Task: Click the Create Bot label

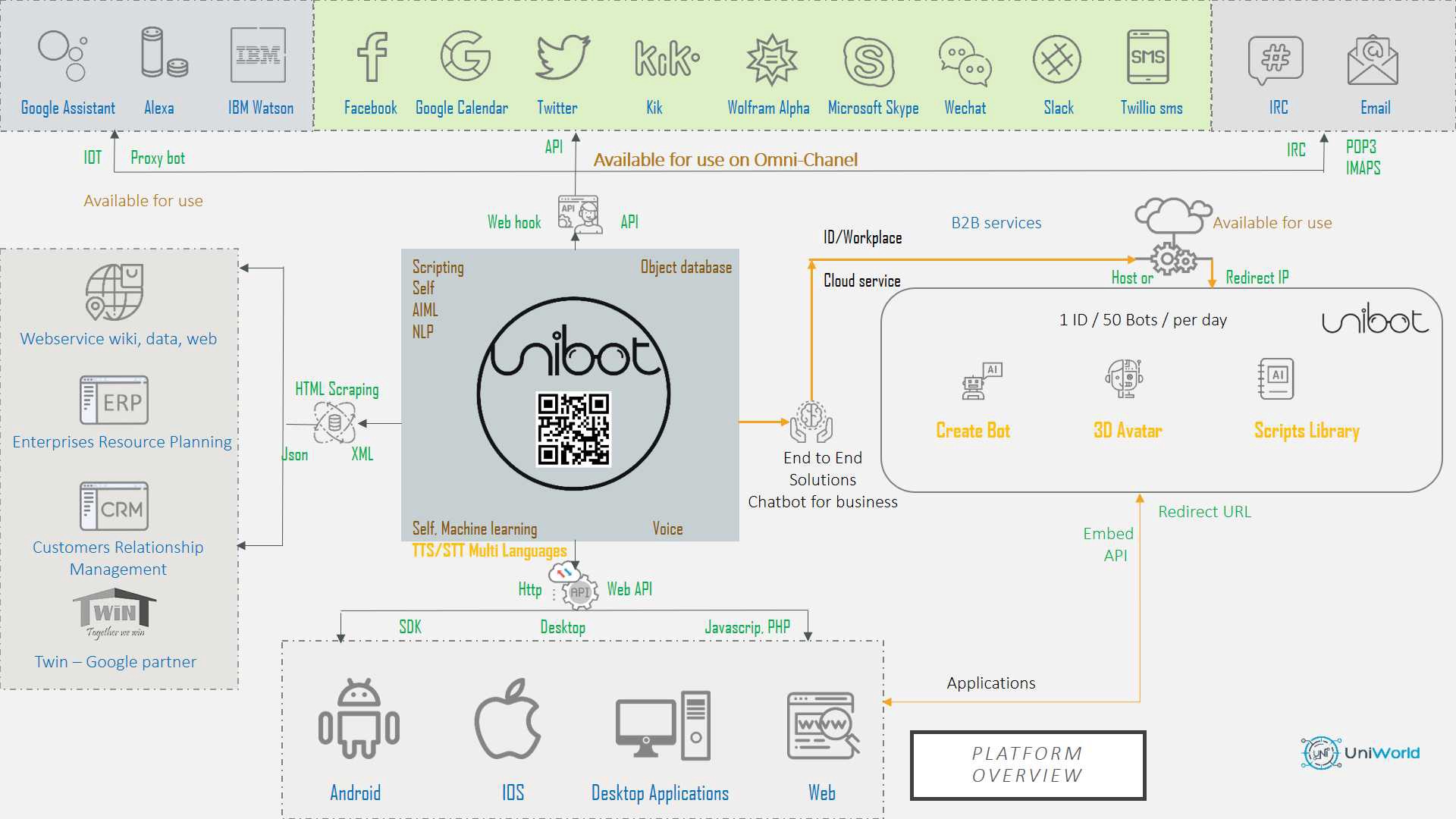Action: (x=973, y=431)
